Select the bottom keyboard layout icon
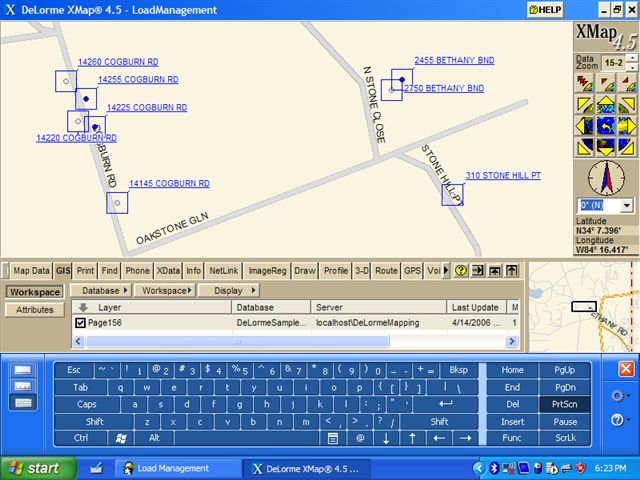640x480 pixels. click(x=23, y=403)
